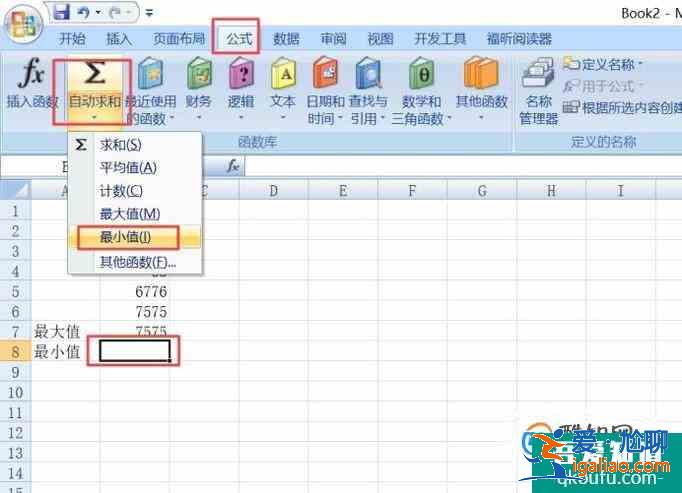Click cell containing 7575 in row 6
682x493 pixels.
[135, 312]
